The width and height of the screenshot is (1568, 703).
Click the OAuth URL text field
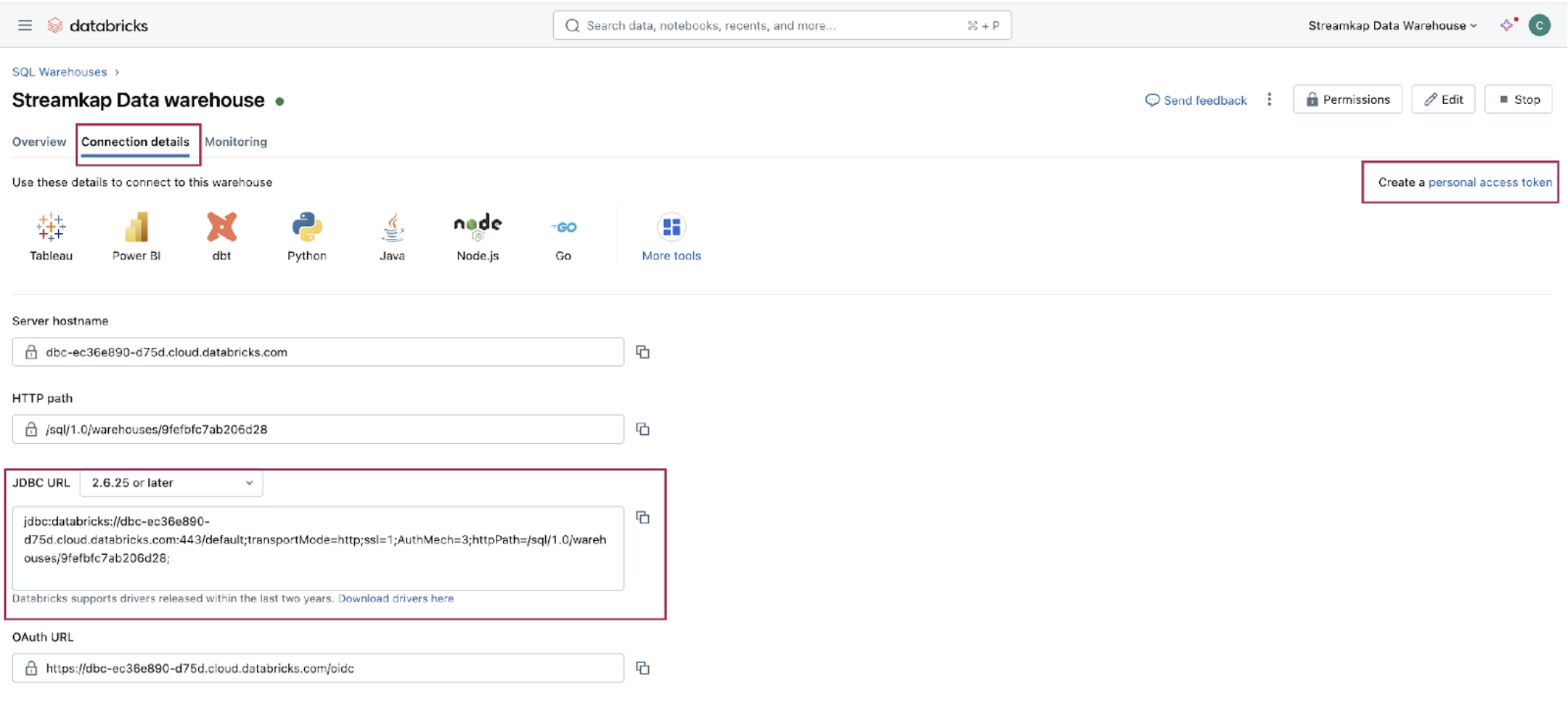[318, 668]
